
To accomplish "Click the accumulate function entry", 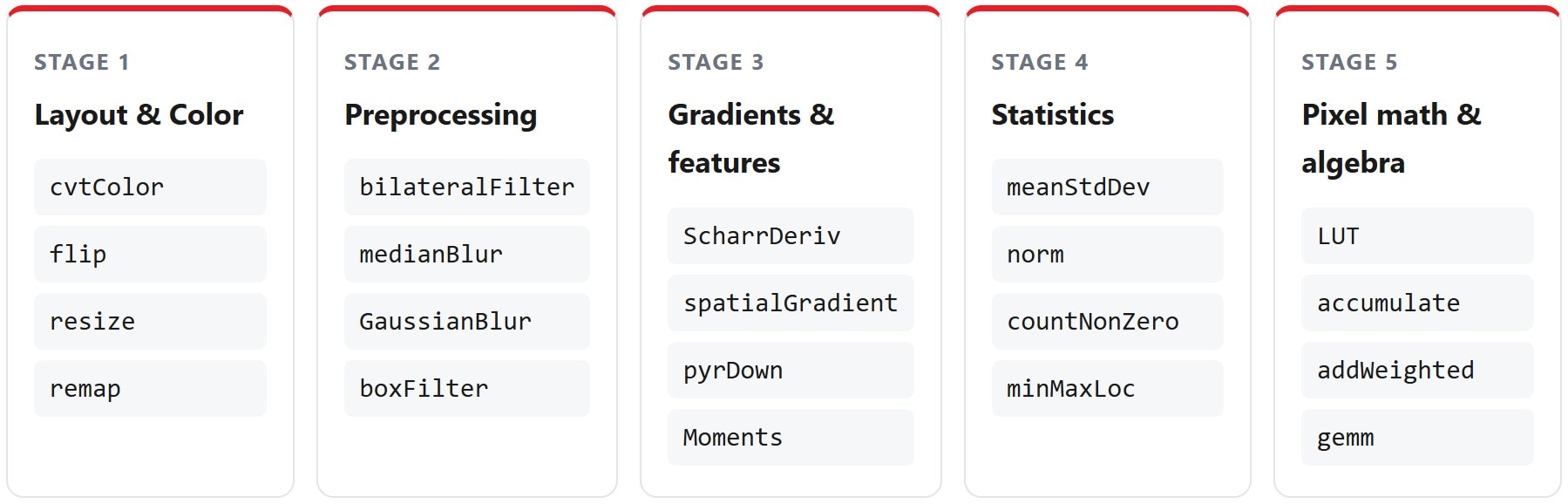I will click(x=1417, y=303).
